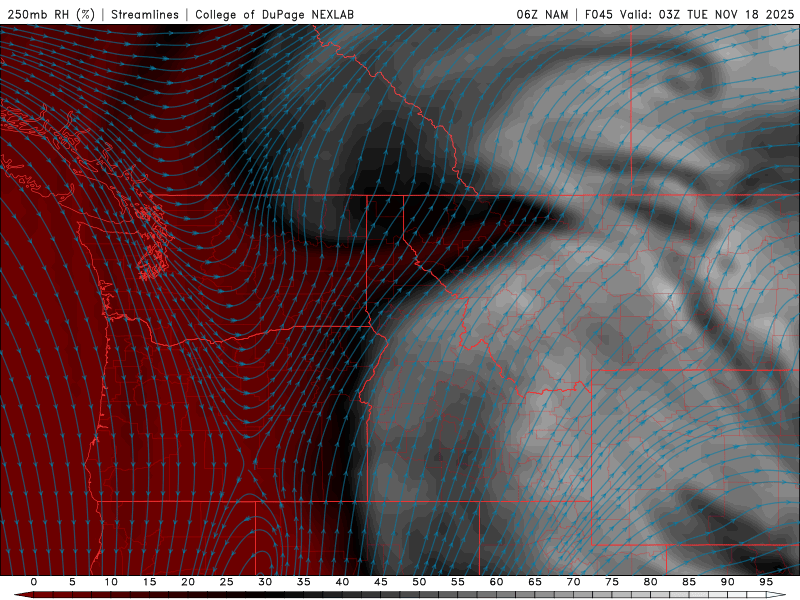The image size is (800, 600).
Task: Select the color scale label '70'
Action: [x=573, y=582]
